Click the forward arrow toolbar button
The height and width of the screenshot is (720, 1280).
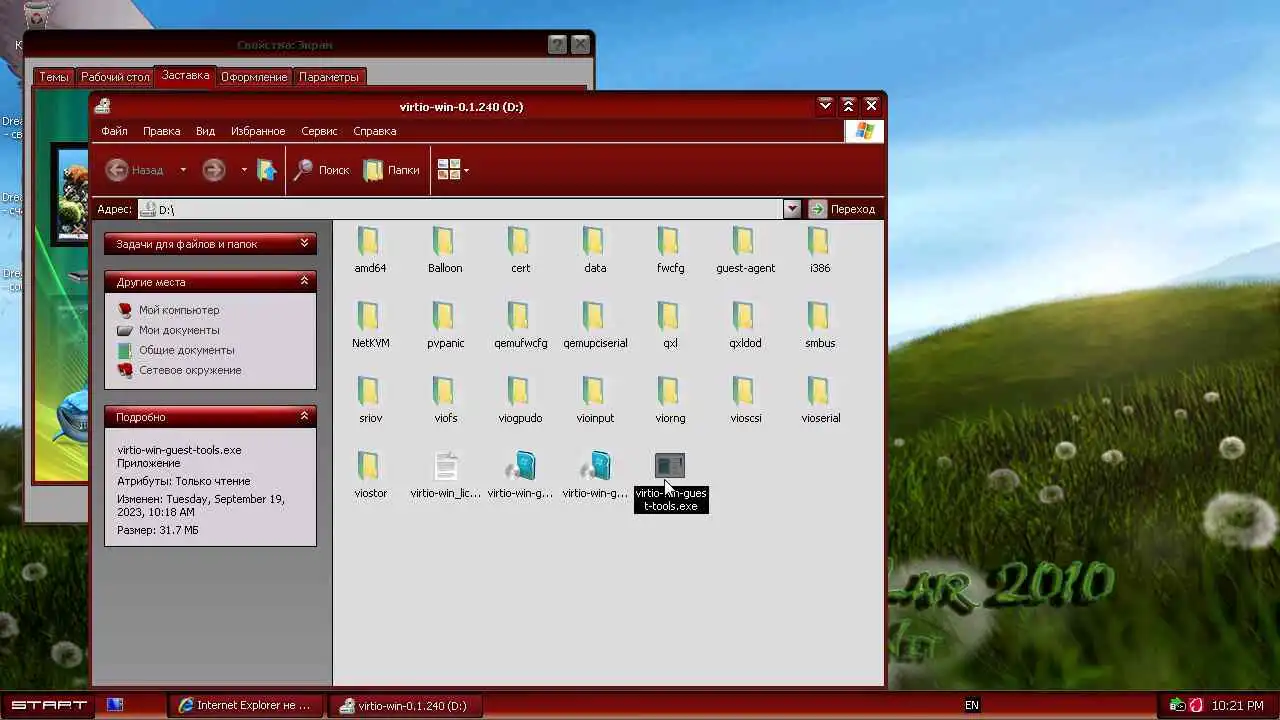[213, 170]
